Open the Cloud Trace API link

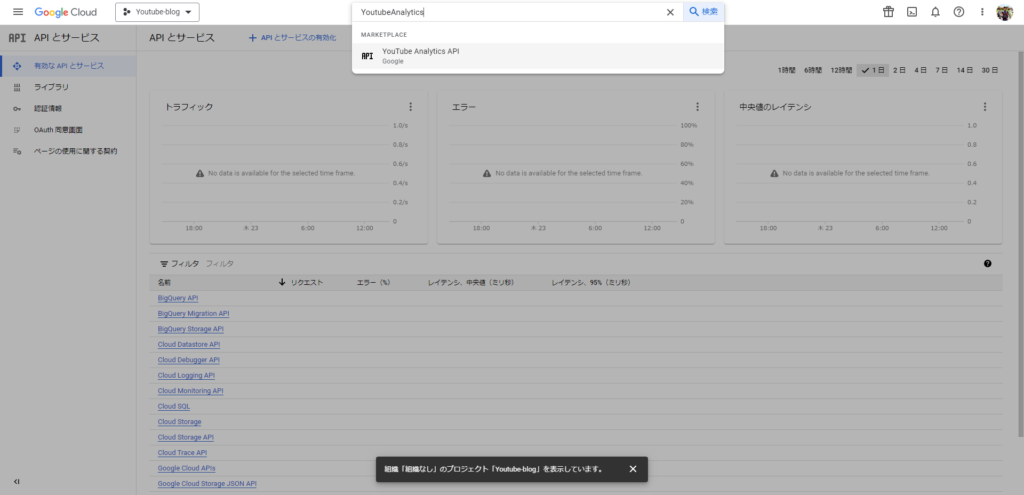pos(182,453)
